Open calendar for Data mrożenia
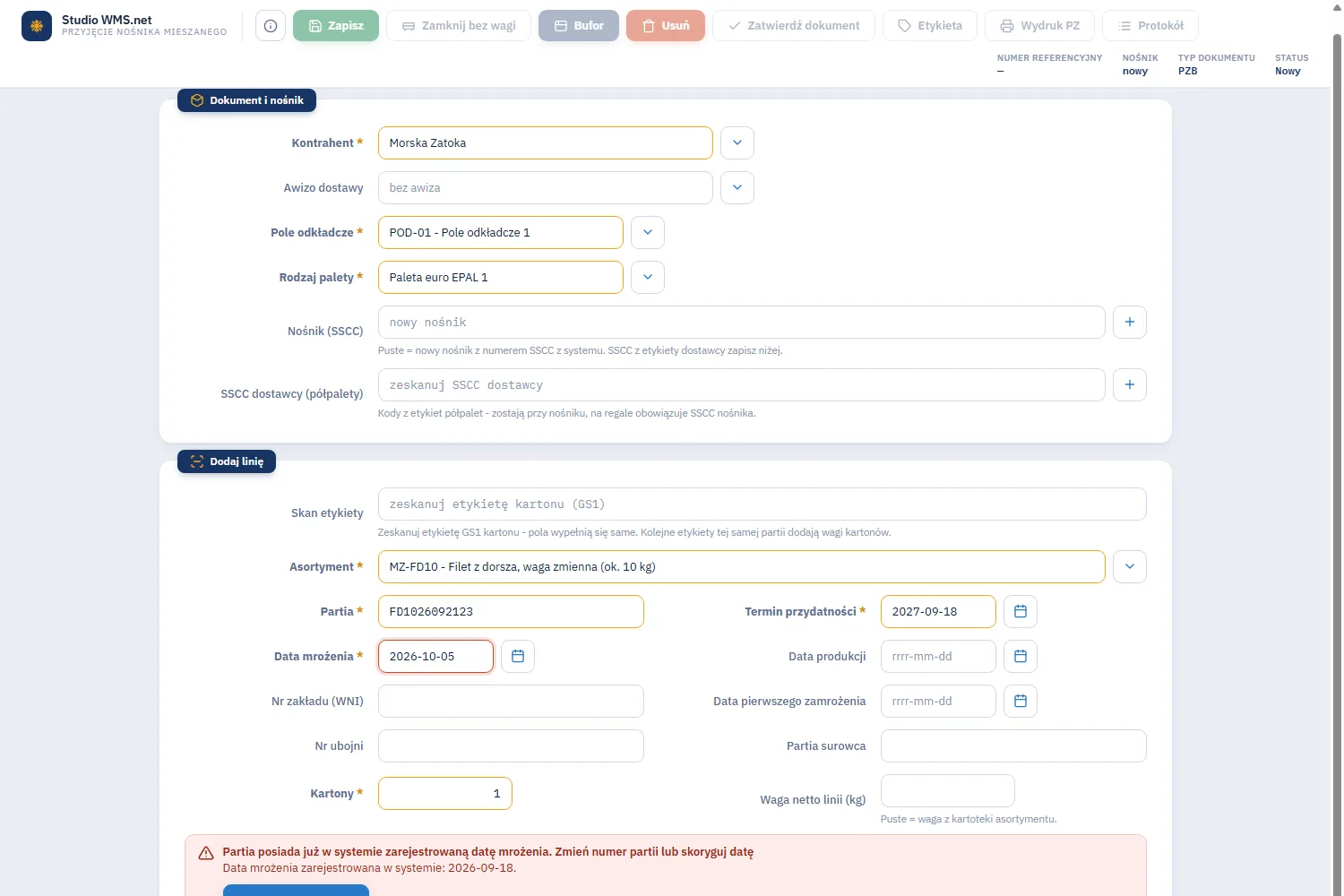This screenshot has height=896, width=1344. pos(518,656)
